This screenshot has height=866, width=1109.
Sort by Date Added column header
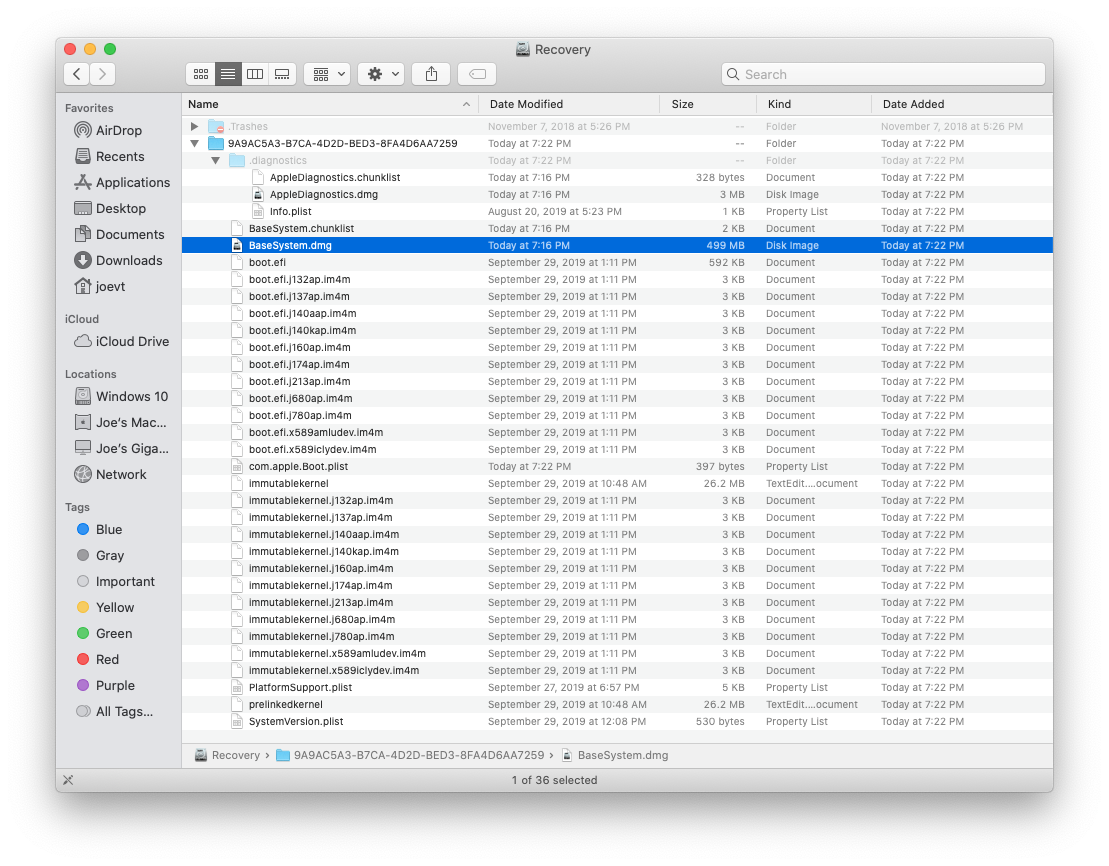pos(962,104)
